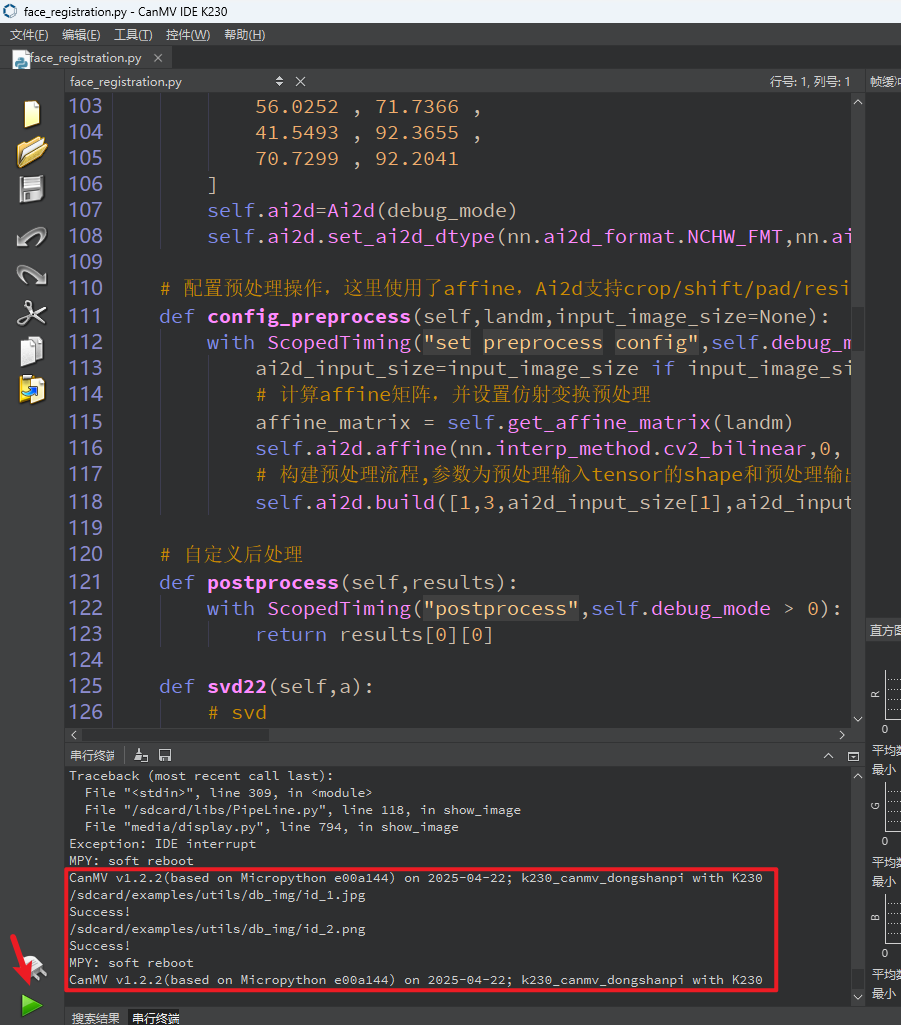Screen dimensions: 901x1025
Task: Open the file selector dropdown for face_registration.py
Action: [x=279, y=81]
